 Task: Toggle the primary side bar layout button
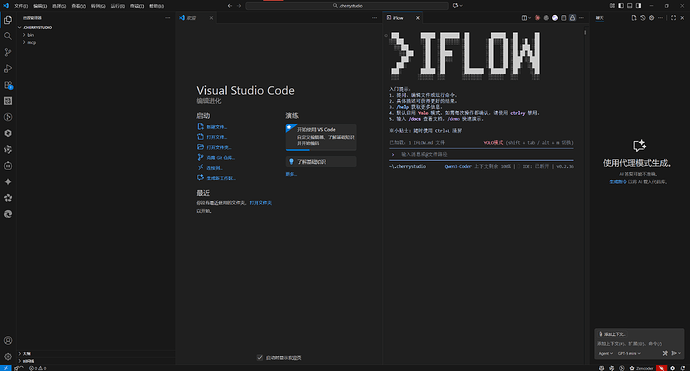tap(621, 6)
